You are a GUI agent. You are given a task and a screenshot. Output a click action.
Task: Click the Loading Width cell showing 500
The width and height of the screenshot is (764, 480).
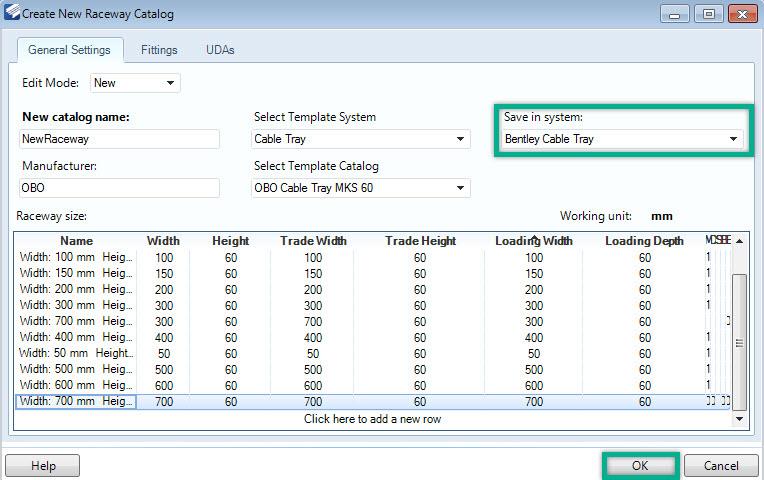pyautogui.click(x=534, y=370)
